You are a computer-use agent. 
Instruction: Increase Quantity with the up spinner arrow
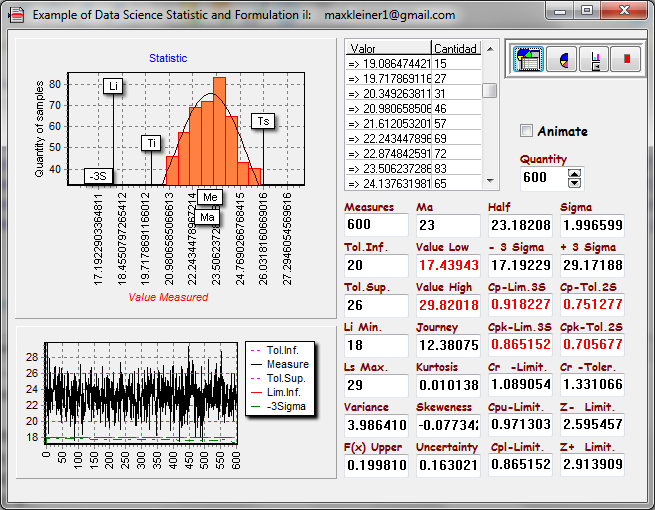pos(574,172)
